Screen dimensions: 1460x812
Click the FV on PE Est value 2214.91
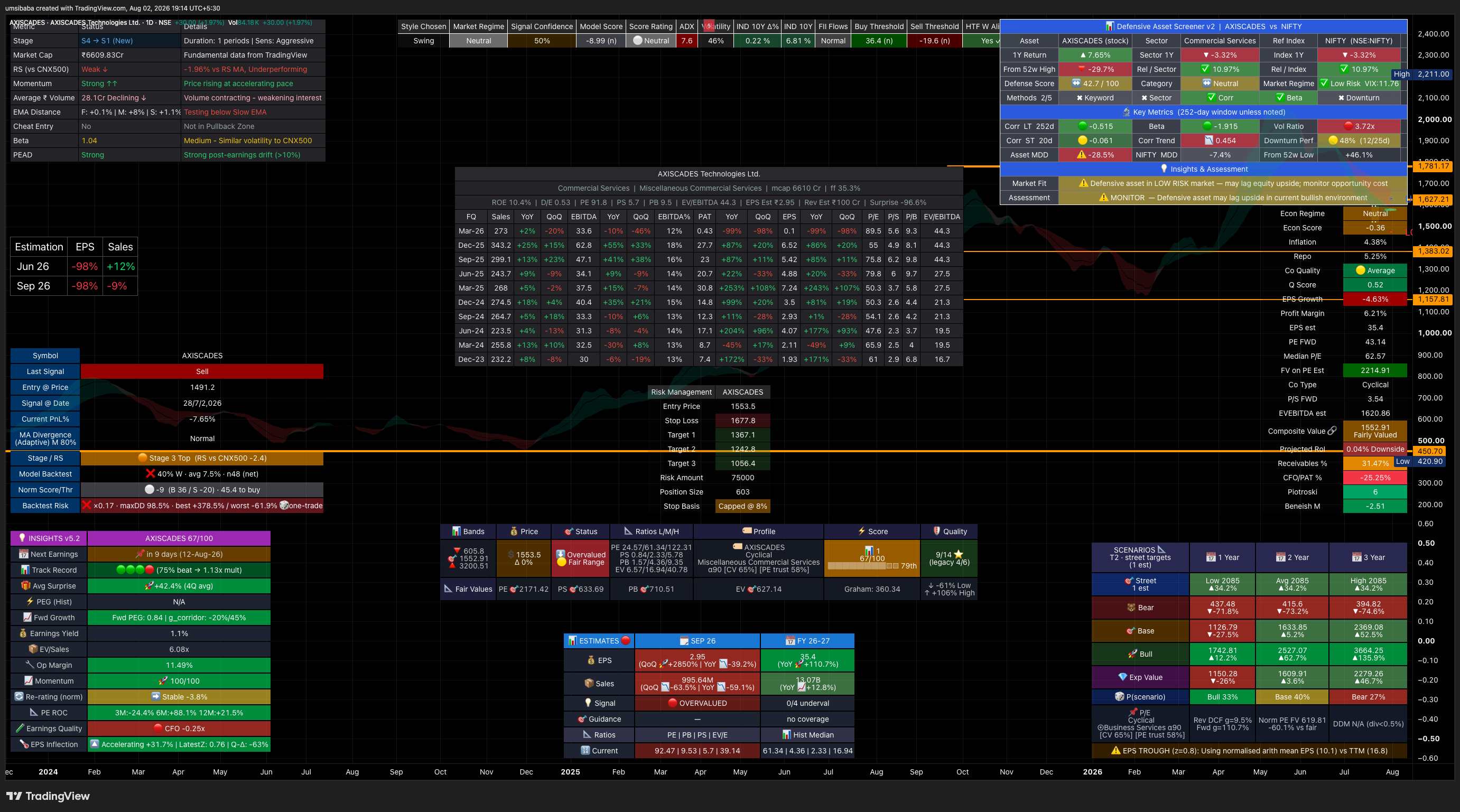(1375, 370)
